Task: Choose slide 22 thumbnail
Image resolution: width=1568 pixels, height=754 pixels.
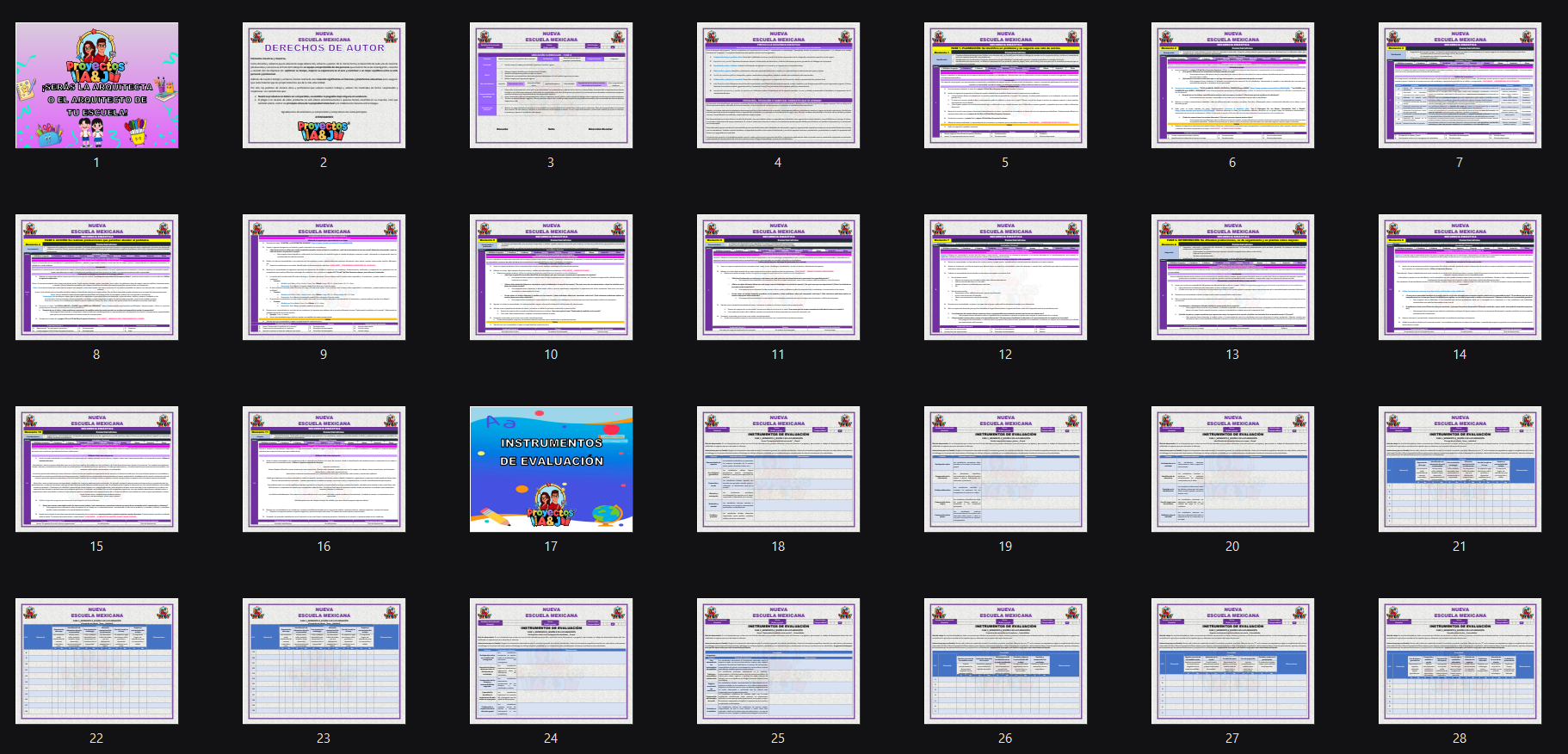Action: coord(96,661)
